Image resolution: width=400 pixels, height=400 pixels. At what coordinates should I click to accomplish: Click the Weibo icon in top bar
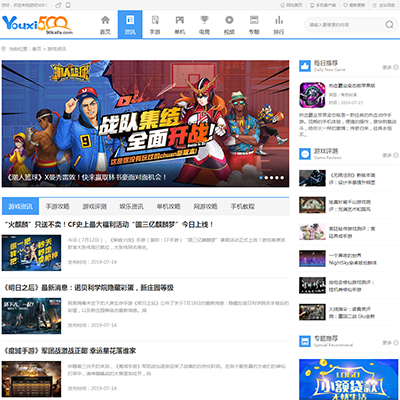[x=58, y=5]
